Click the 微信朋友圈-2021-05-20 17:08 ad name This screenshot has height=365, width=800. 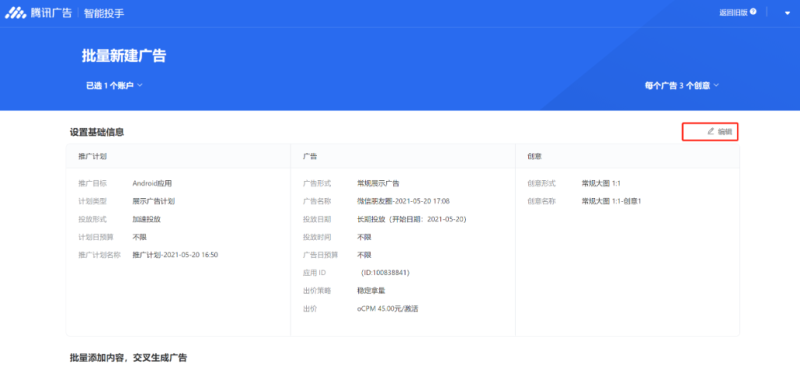click(x=403, y=201)
